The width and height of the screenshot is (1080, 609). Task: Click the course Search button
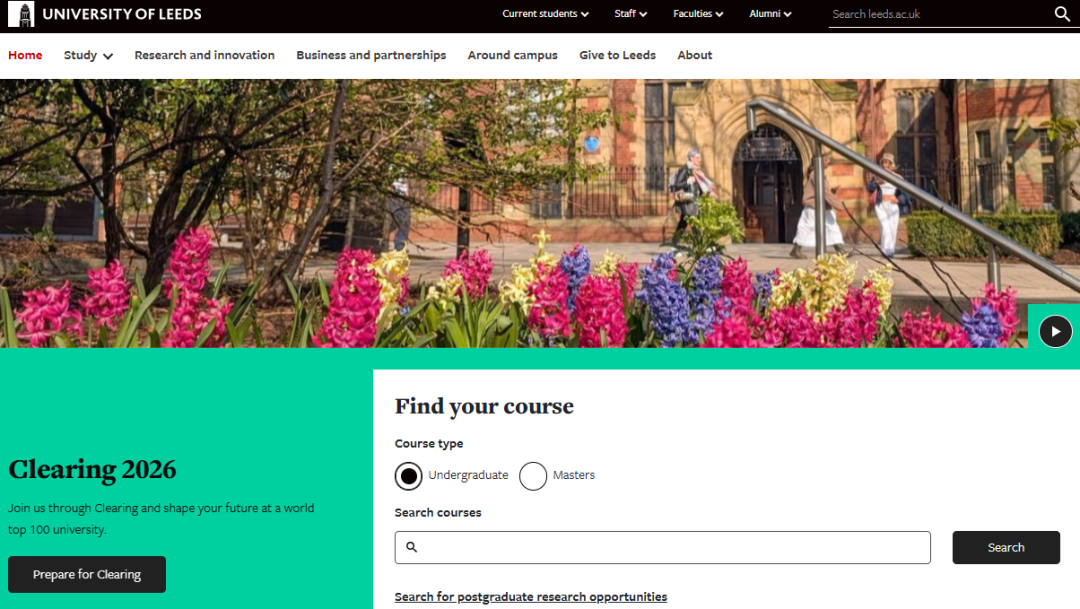click(1006, 548)
